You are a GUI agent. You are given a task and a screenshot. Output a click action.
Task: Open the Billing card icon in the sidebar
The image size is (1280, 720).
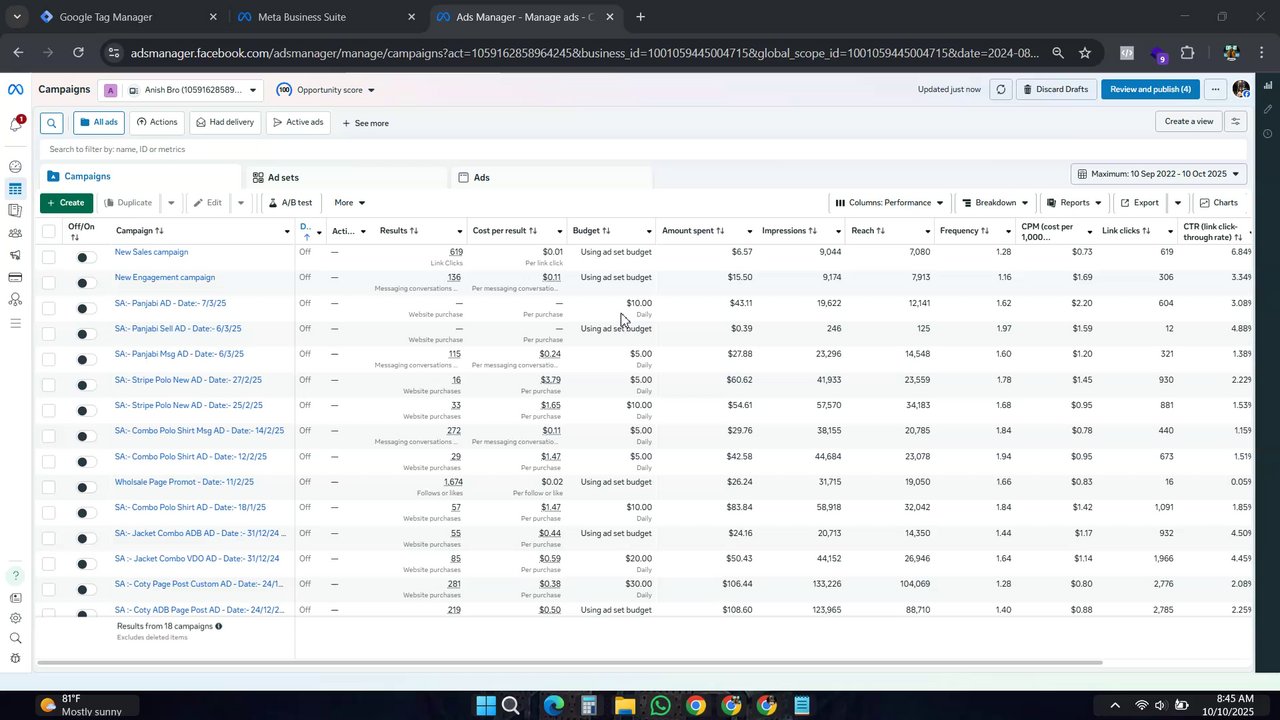tap(15, 277)
